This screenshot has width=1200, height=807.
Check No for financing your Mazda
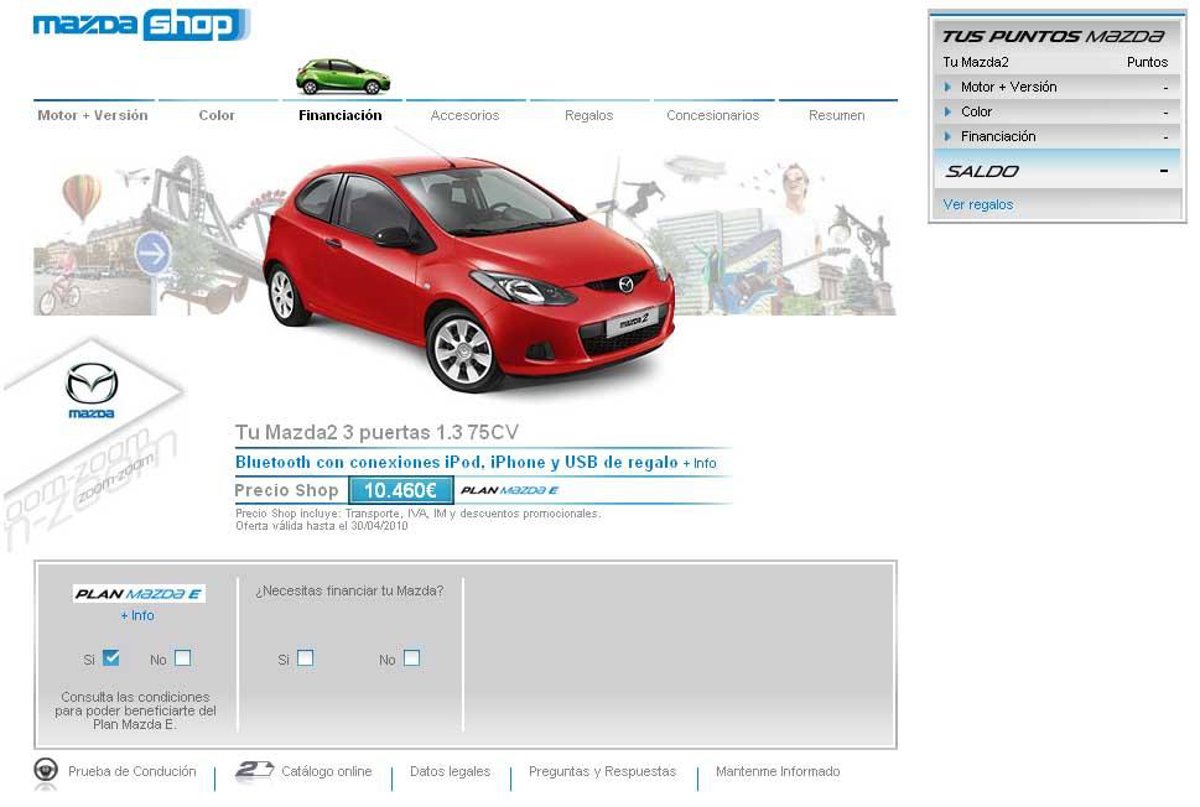click(x=411, y=658)
